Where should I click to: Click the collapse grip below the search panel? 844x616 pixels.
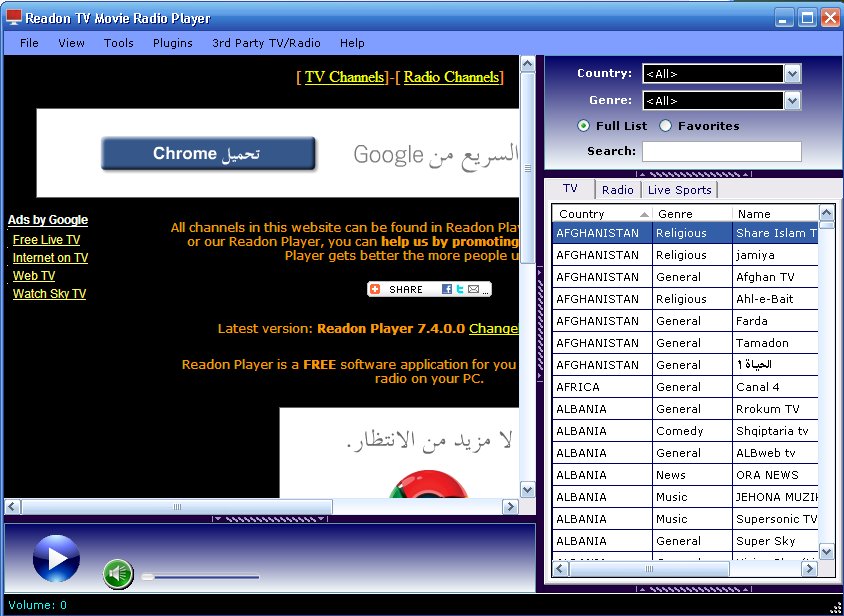[694, 174]
